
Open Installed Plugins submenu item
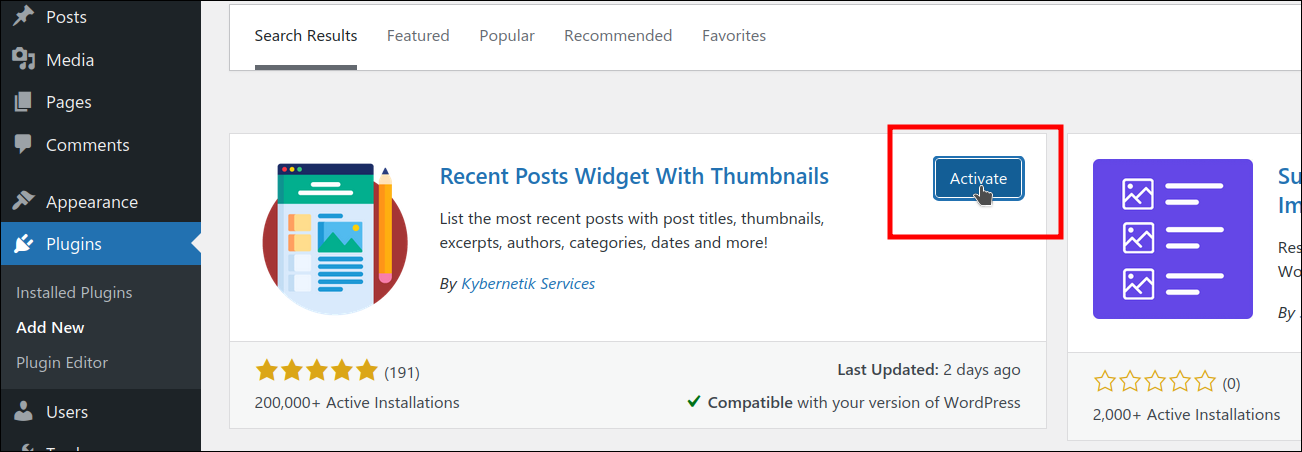click(x=74, y=293)
